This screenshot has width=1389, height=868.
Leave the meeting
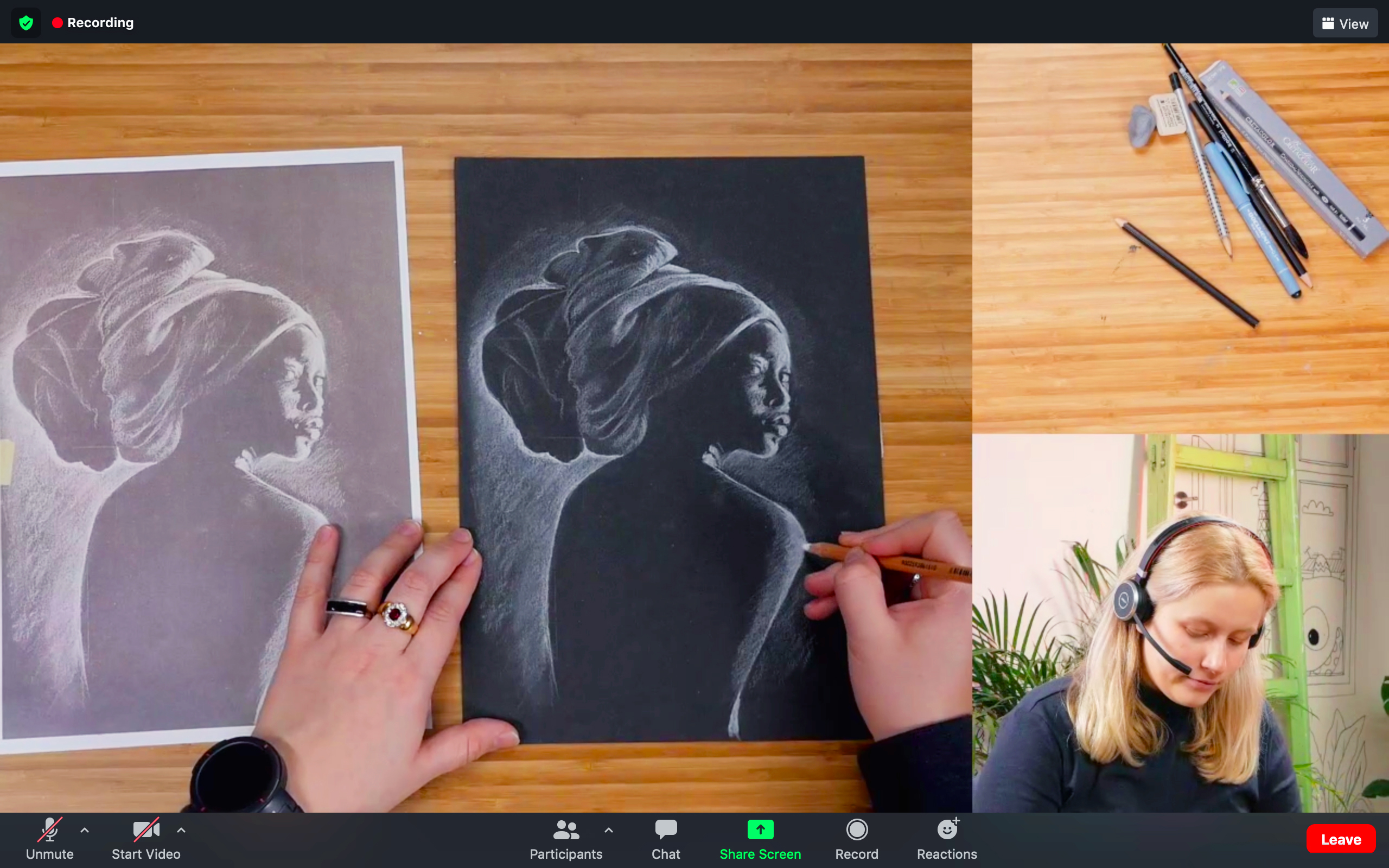click(x=1341, y=839)
